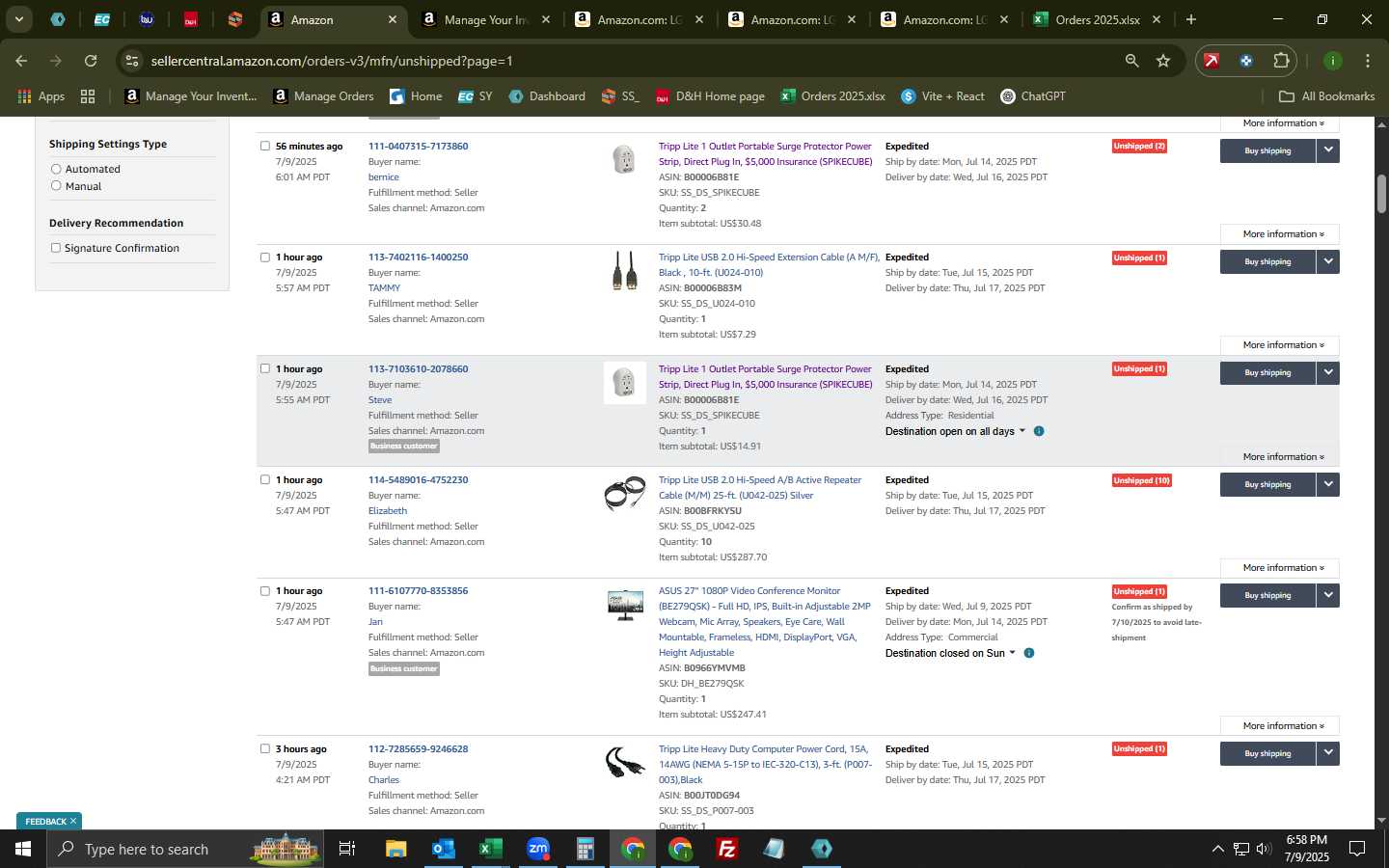Click the site info icon in address bar
Image resolution: width=1389 pixels, height=868 pixels.
pos(132,61)
